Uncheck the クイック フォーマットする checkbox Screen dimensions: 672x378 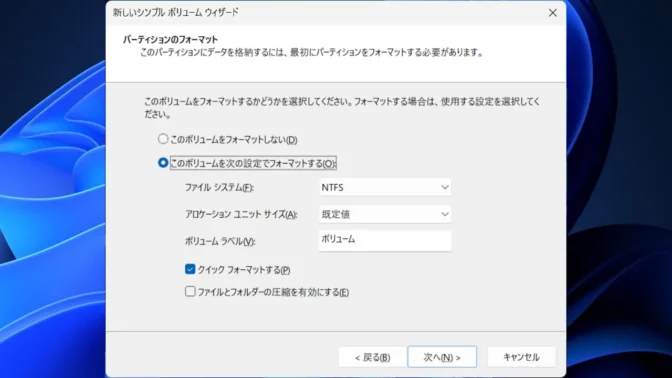click(x=190, y=269)
